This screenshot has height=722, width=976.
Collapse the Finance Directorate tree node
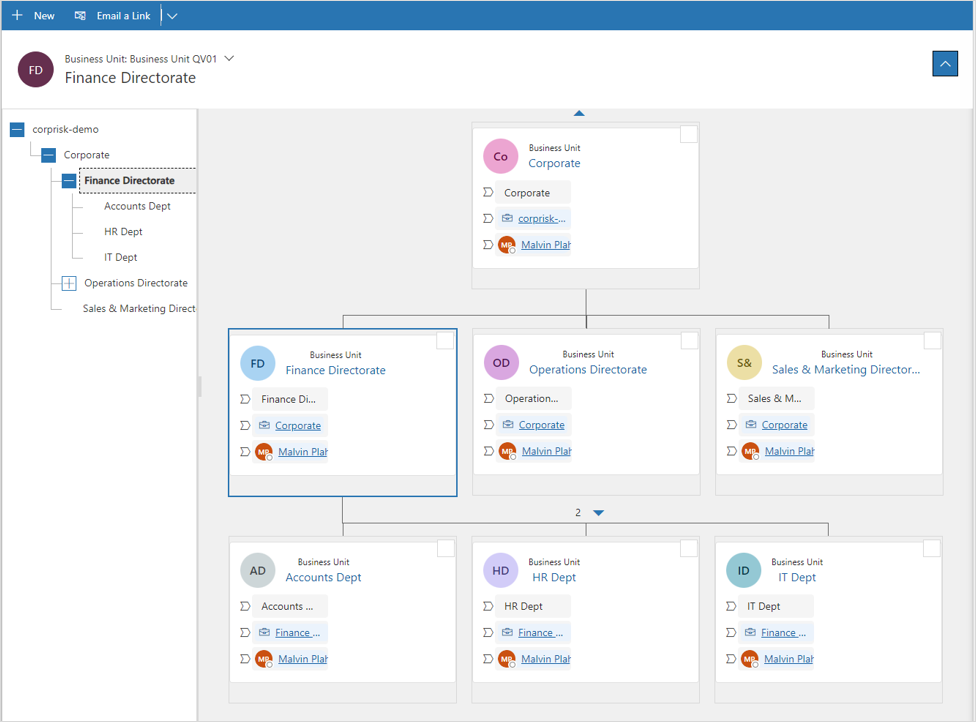(x=69, y=180)
